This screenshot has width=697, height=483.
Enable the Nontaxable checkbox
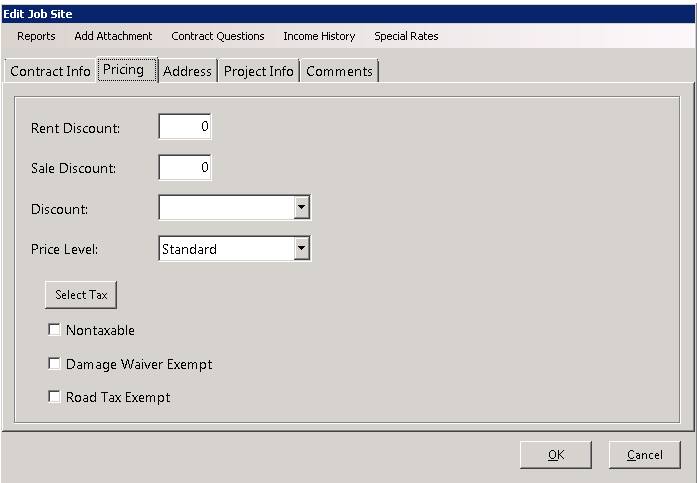coord(54,330)
